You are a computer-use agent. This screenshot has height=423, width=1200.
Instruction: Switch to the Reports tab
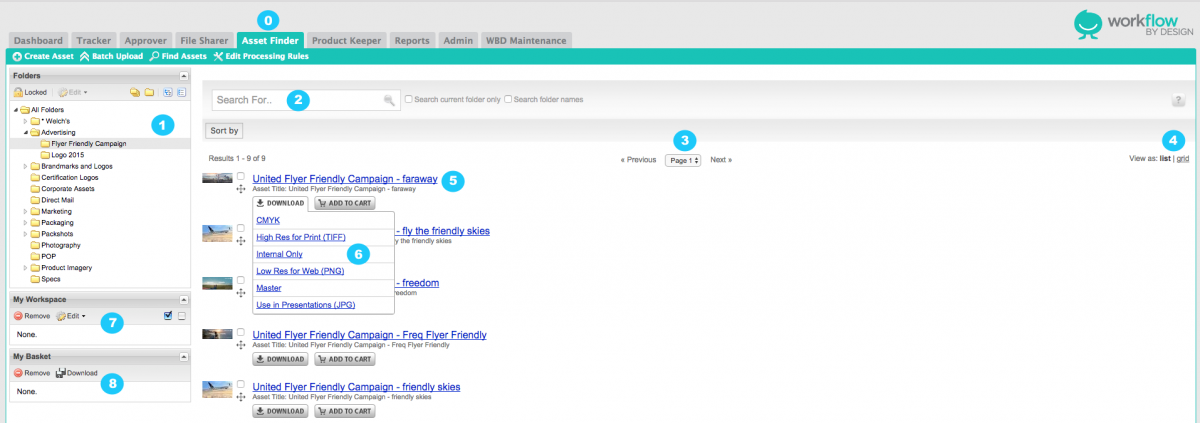(412, 40)
